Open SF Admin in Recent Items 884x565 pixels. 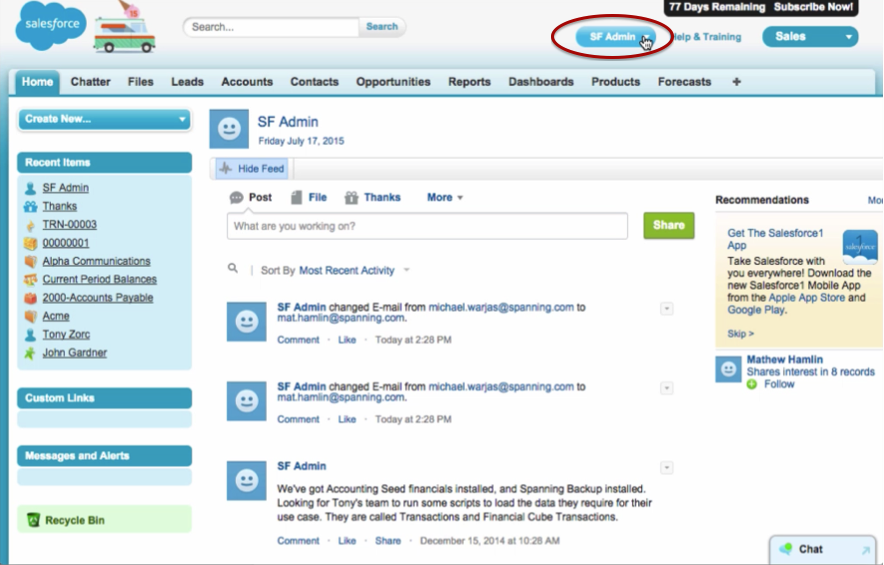(65, 188)
